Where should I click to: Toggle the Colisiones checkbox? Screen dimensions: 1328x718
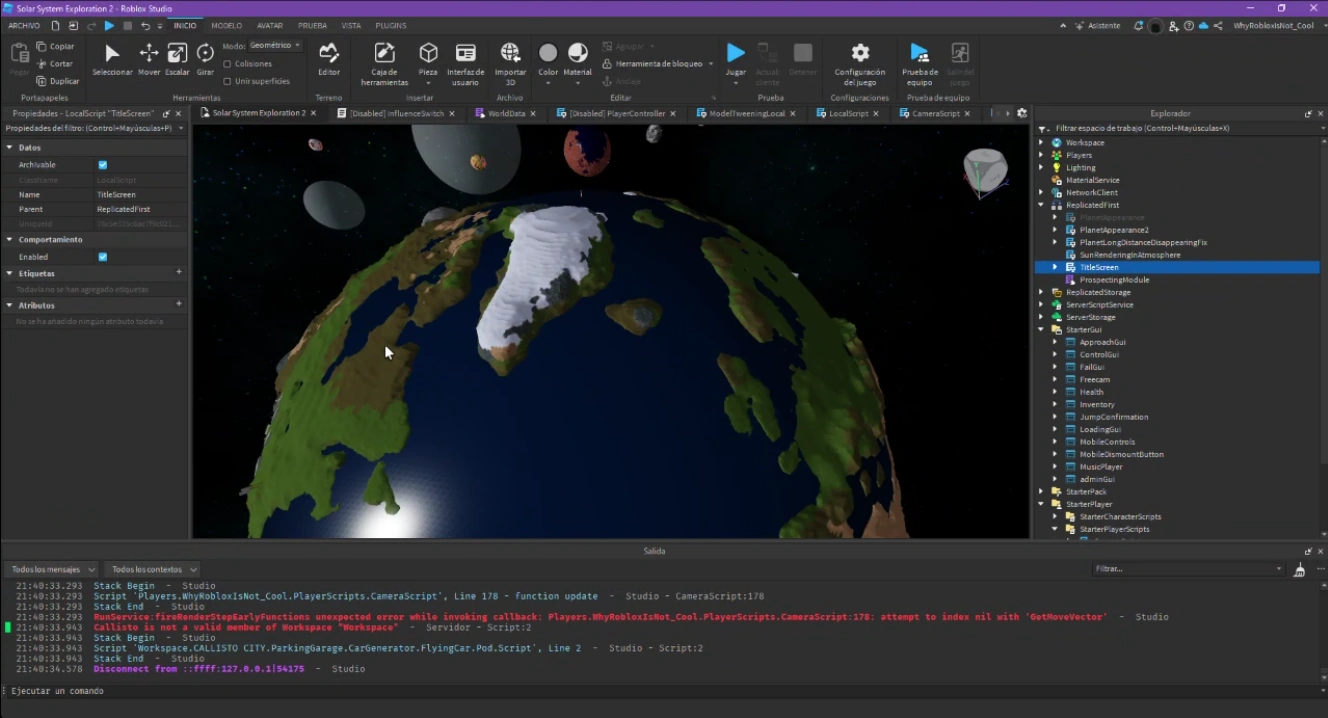[x=228, y=64]
